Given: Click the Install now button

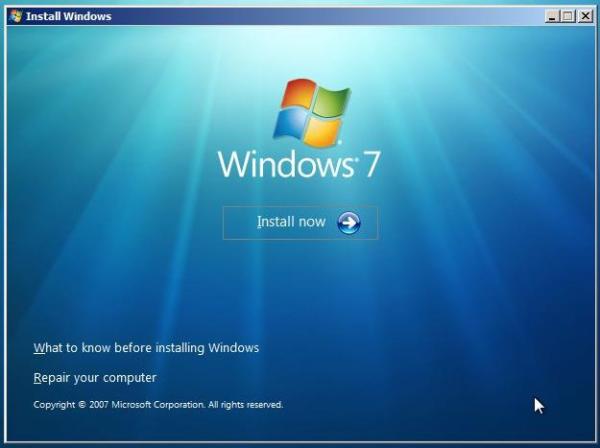Looking at the screenshot, I should (300, 223).
